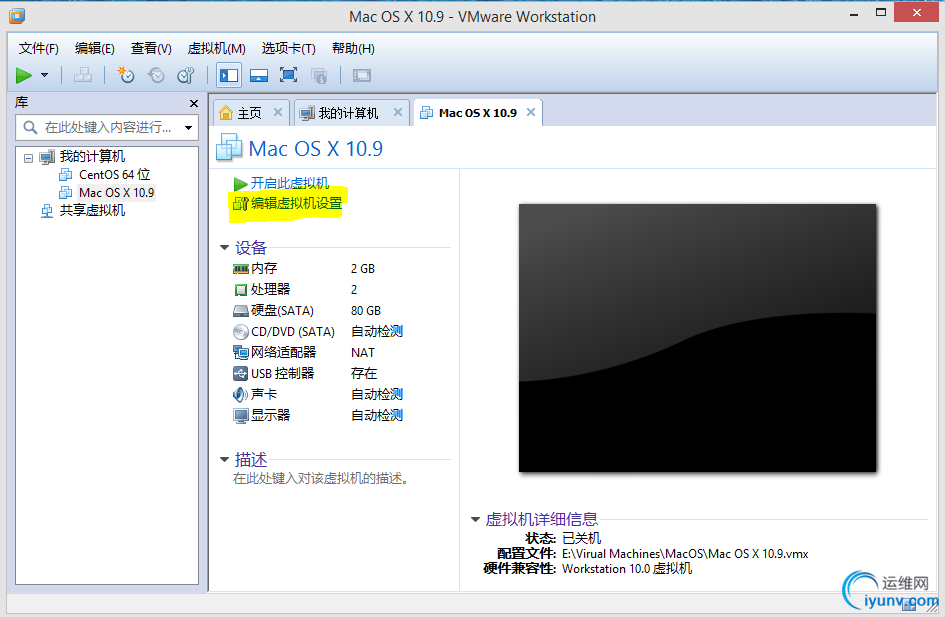Toggle the thumbnail bar icon
Image resolution: width=945 pixels, height=617 pixels.
pyautogui.click(x=259, y=75)
